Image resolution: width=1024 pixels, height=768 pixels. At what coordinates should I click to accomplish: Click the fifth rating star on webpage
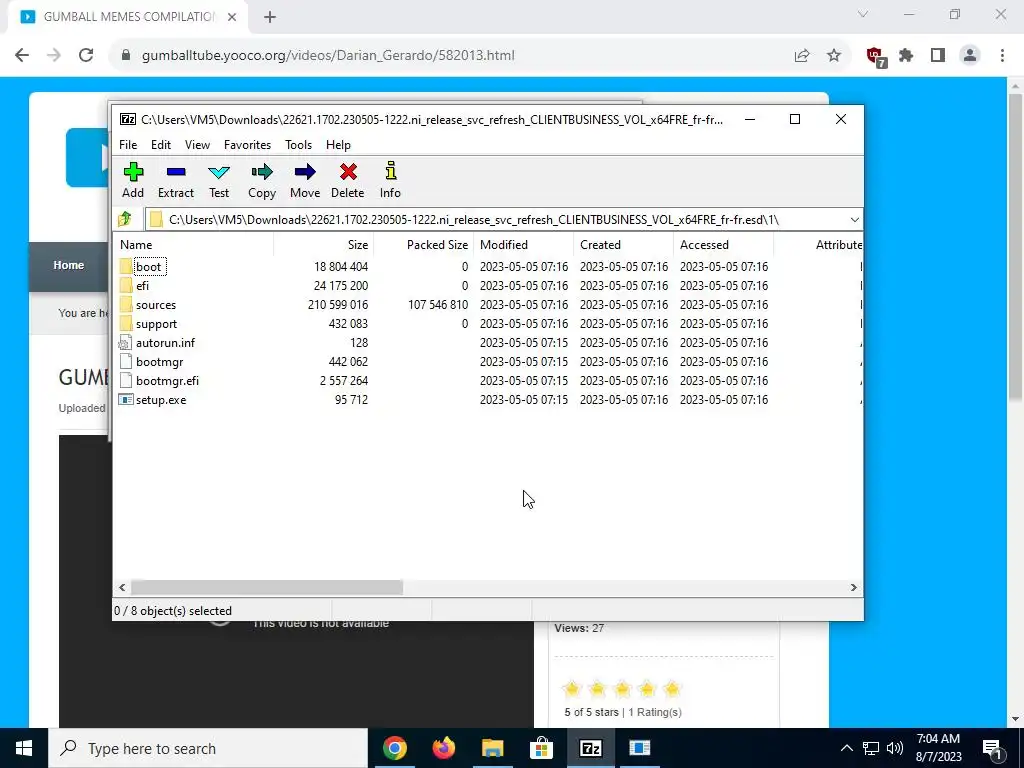pos(672,689)
